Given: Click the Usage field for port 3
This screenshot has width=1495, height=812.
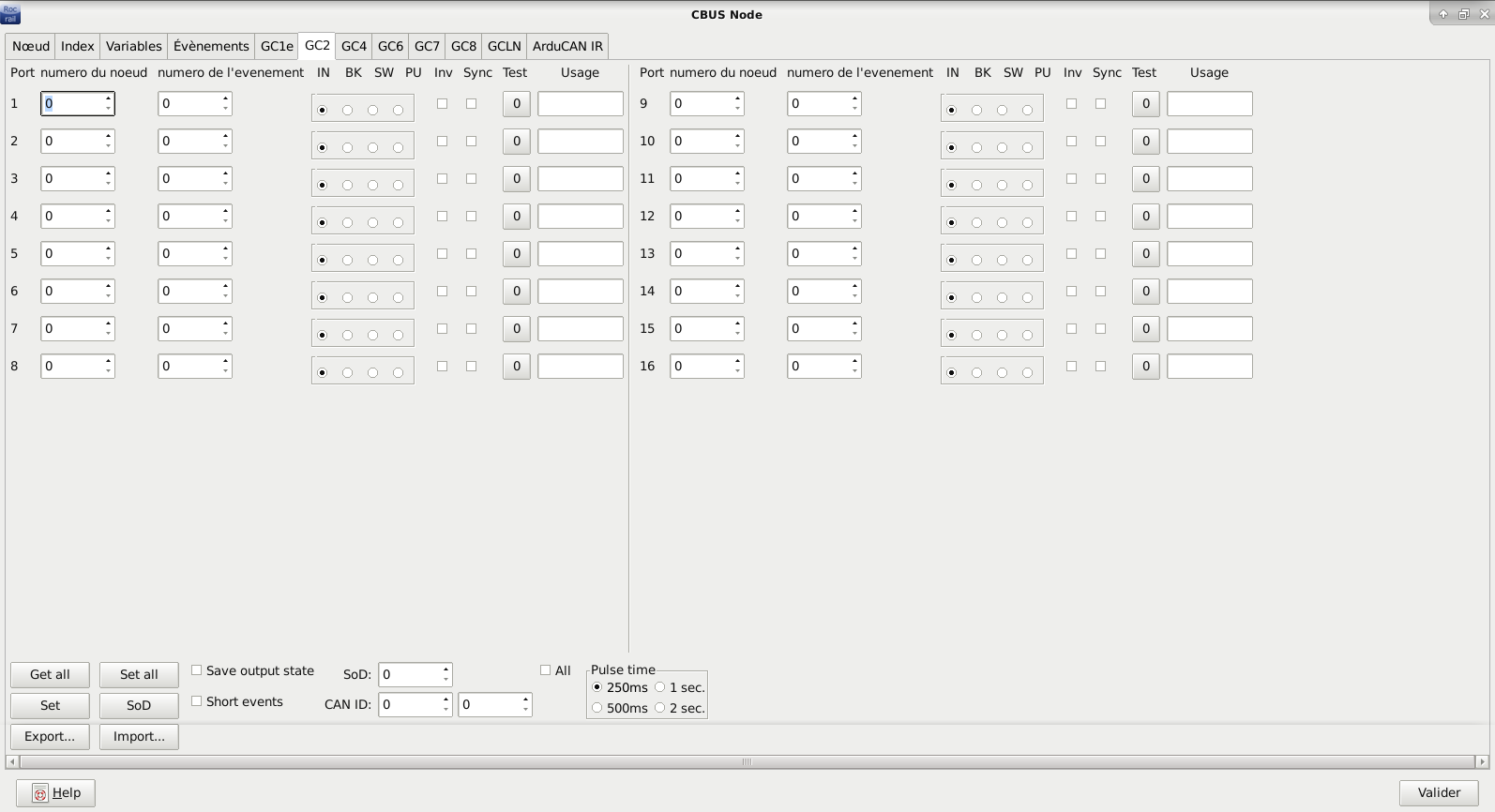Looking at the screenshot, I should pyautogui.click(x=580, y=179).
